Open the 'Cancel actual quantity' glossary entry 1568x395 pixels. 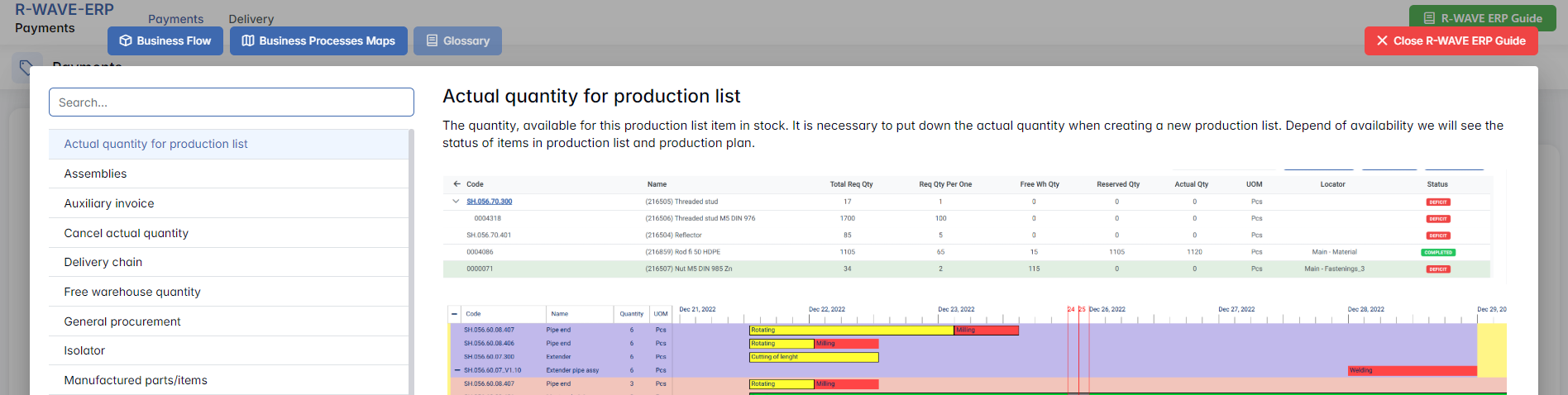[127, 233]
